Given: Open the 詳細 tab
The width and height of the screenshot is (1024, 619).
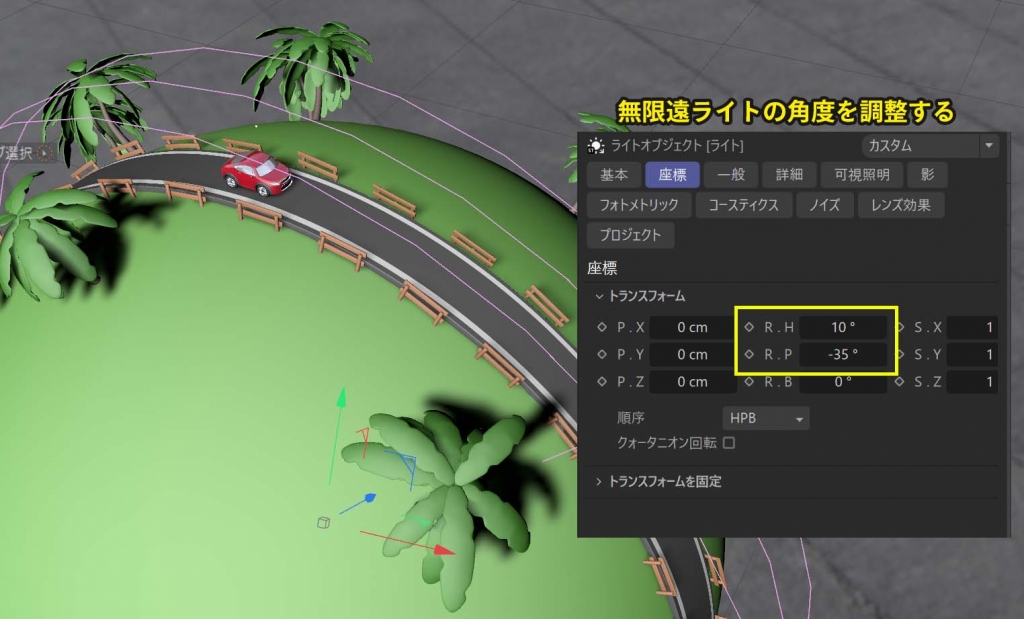Looking at the screenshot, I should [789, 175].
